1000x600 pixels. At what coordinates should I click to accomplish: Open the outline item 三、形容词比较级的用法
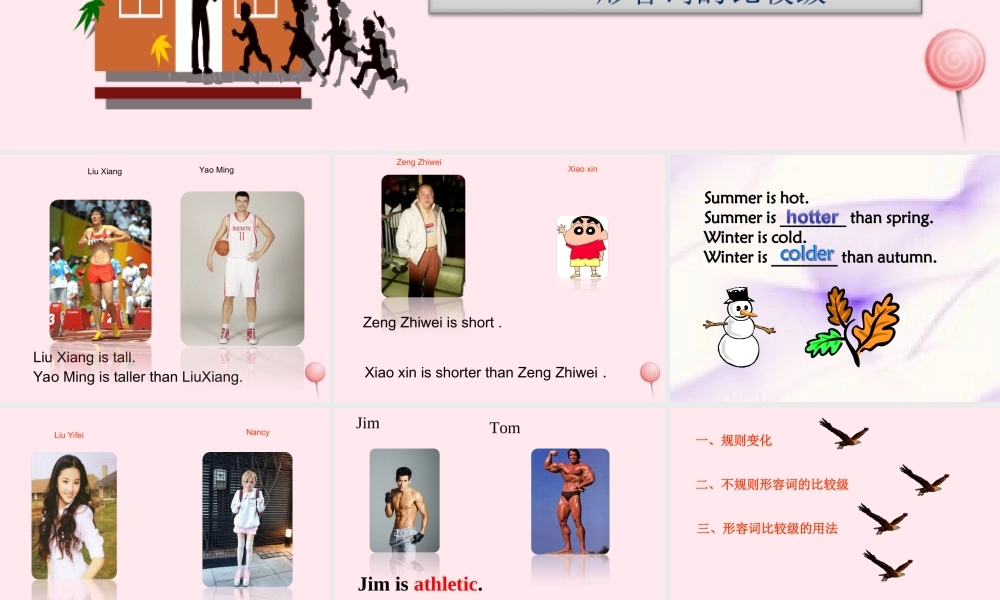point(767,529)
